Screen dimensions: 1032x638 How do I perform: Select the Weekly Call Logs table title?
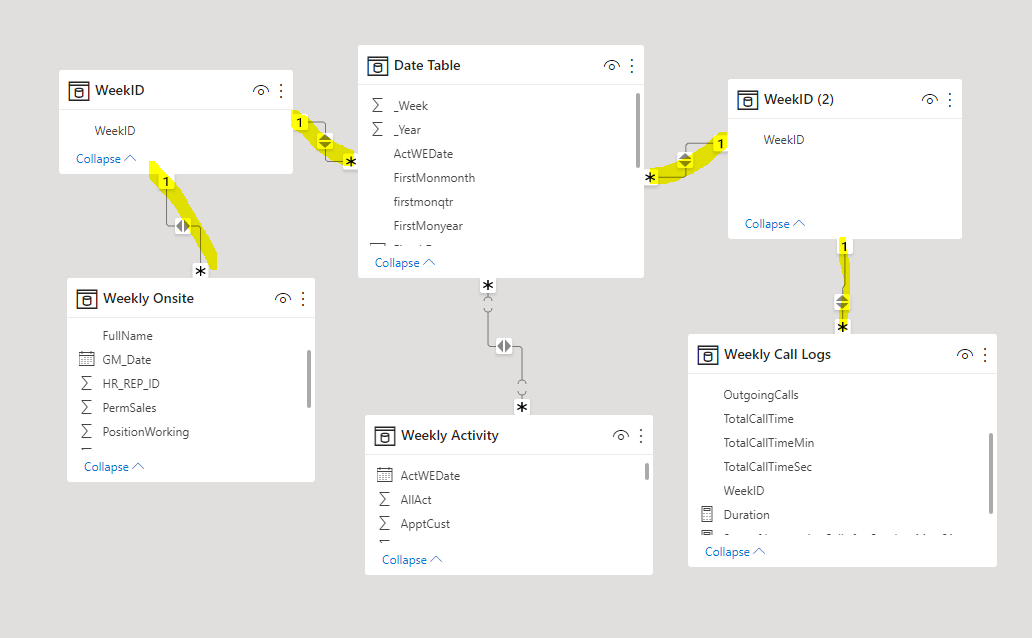[777, 354]
